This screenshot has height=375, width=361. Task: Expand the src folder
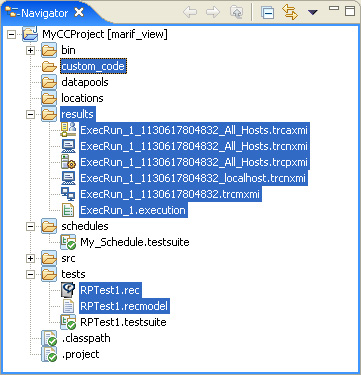[x=31, y=258]
